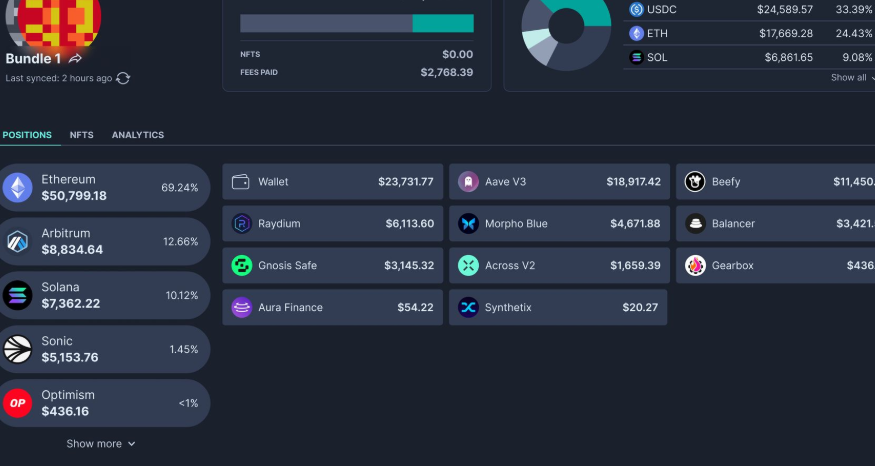The image size is (875, 466).
Task: Open Synthetix $20.27 card
Action: click(x=558, y=308)
